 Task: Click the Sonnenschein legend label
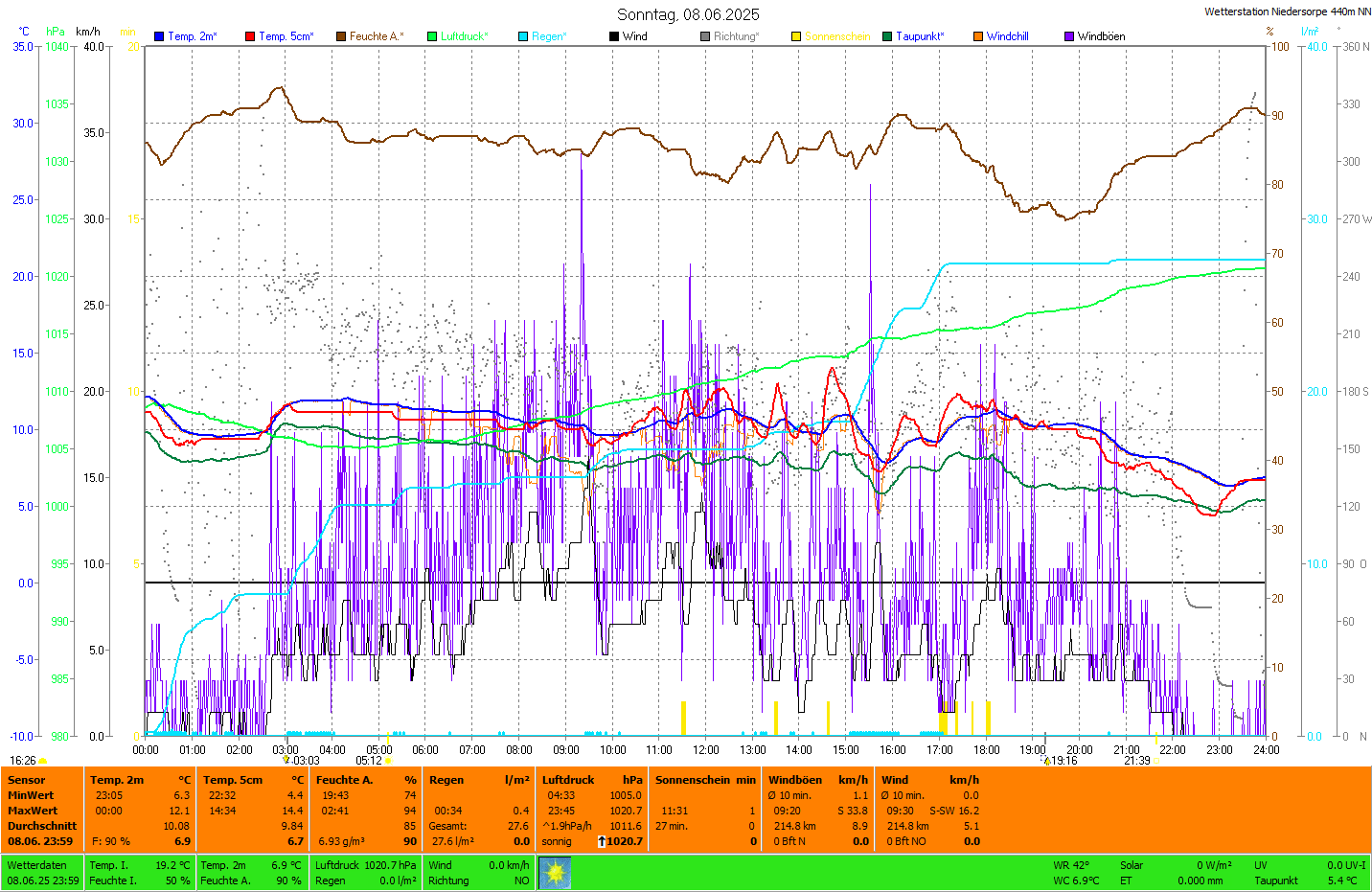click(x=836, y=36)
